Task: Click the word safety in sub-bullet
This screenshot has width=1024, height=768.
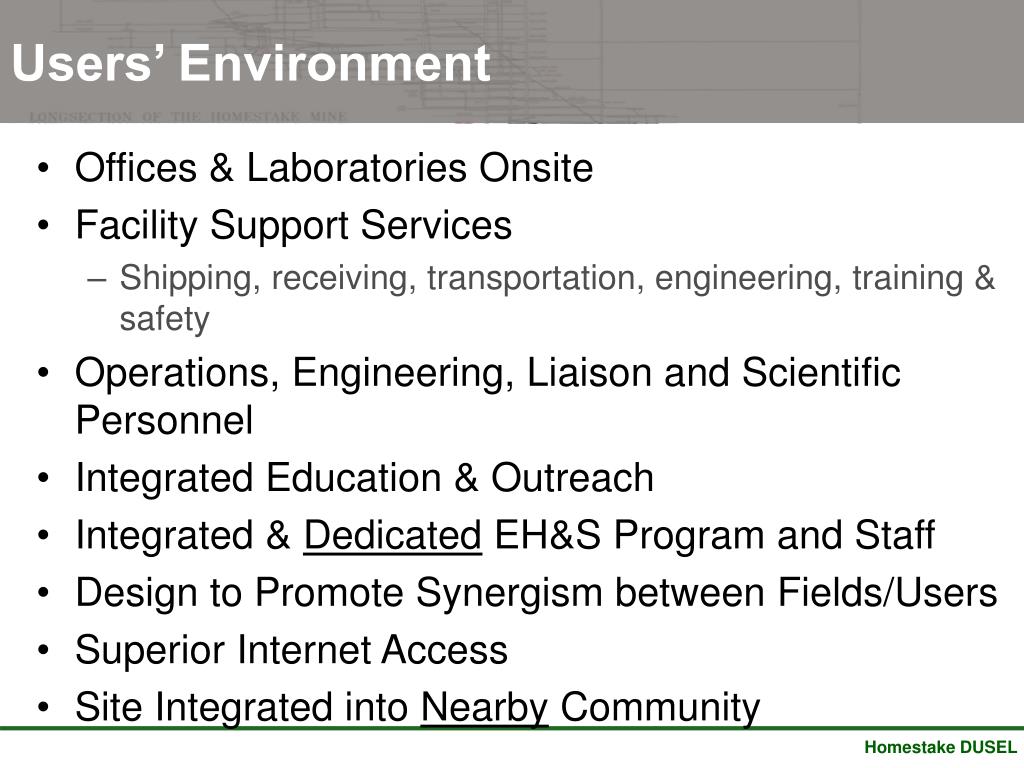Action: click(x=164, y=319)
